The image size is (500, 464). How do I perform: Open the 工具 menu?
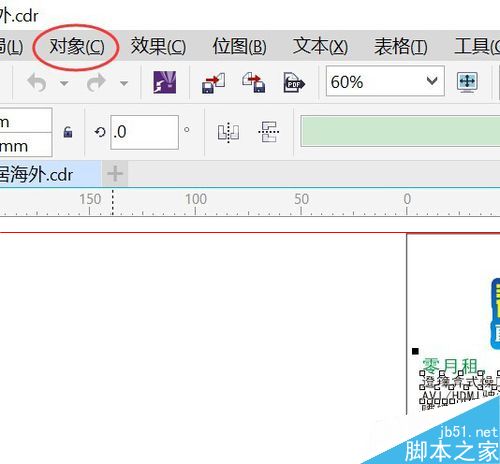tap(477, 46)
